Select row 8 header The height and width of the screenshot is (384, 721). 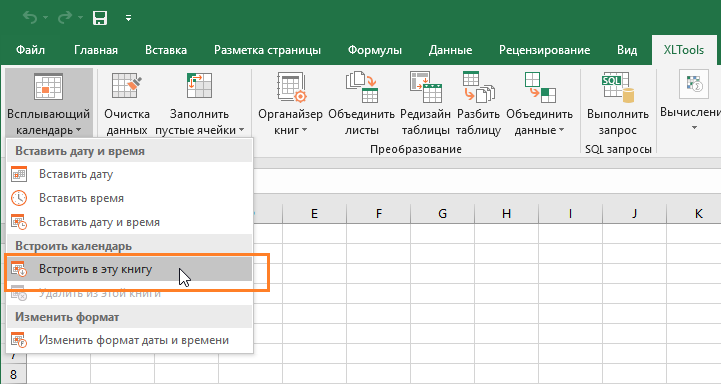tap(13, 374)
